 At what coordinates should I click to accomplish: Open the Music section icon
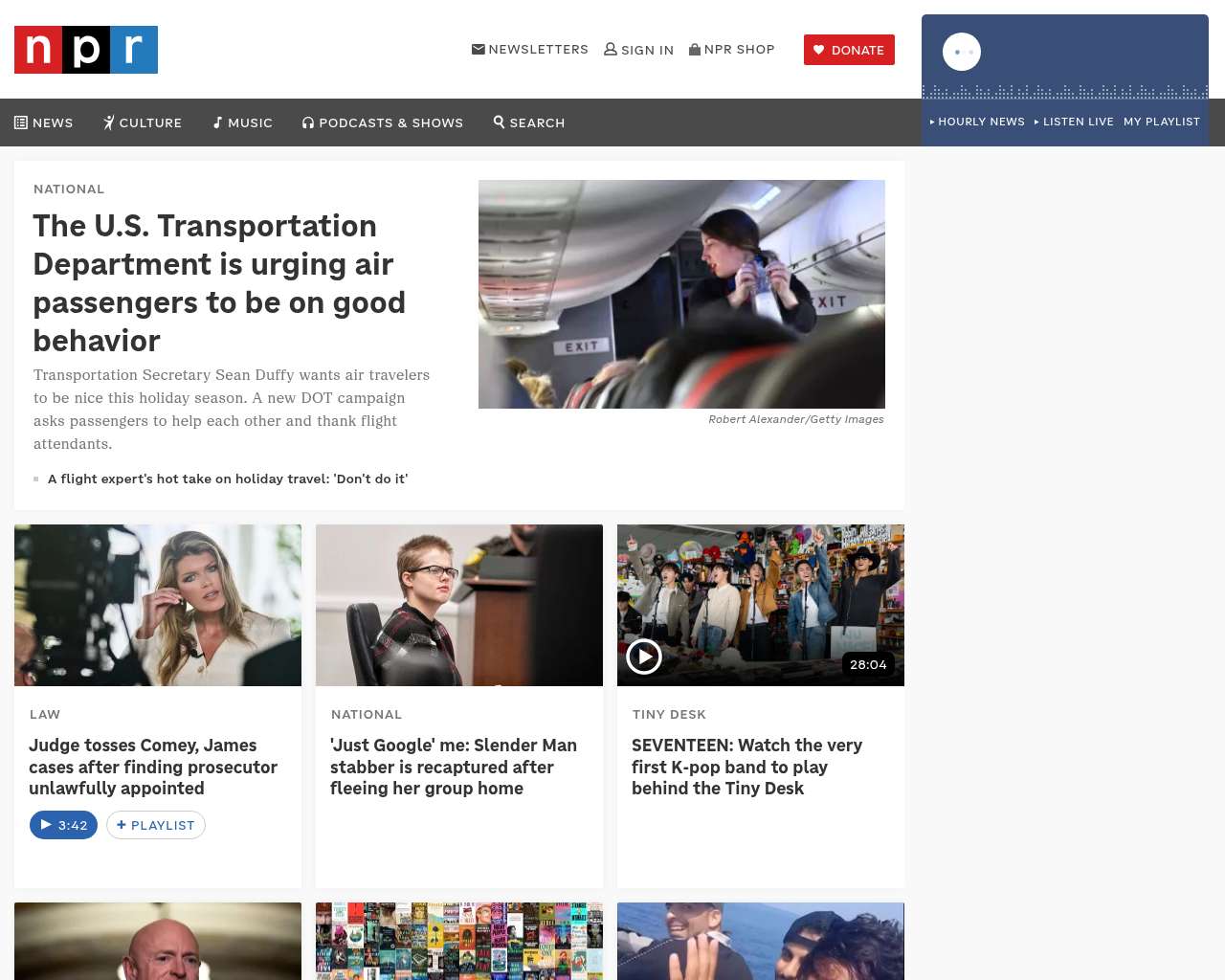point(218,122)
